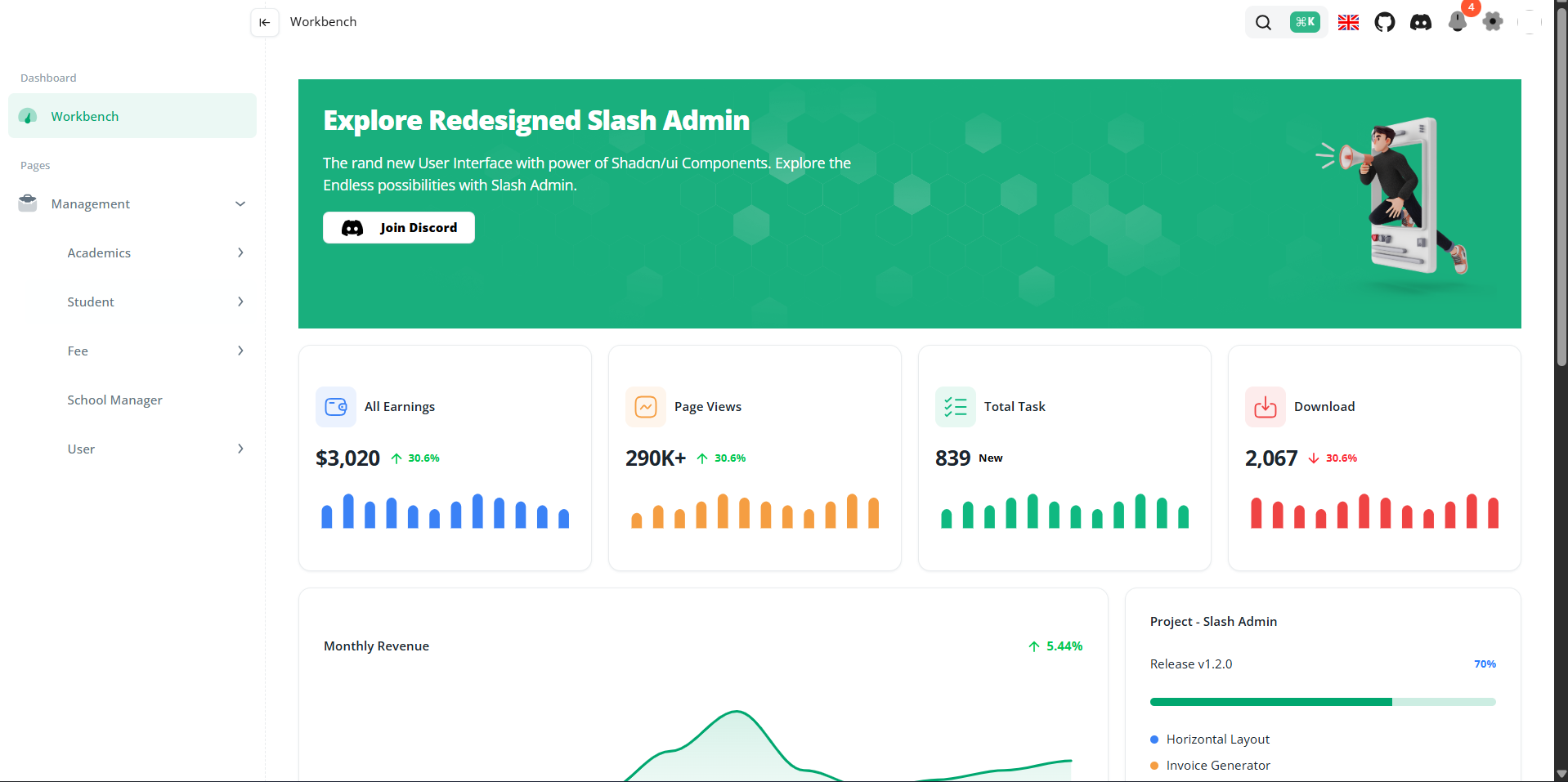Collapse the sidebar with arrow toggle
Viewport: 1568px width, 782px height.
pyautogui.click(x=264, y=23)
